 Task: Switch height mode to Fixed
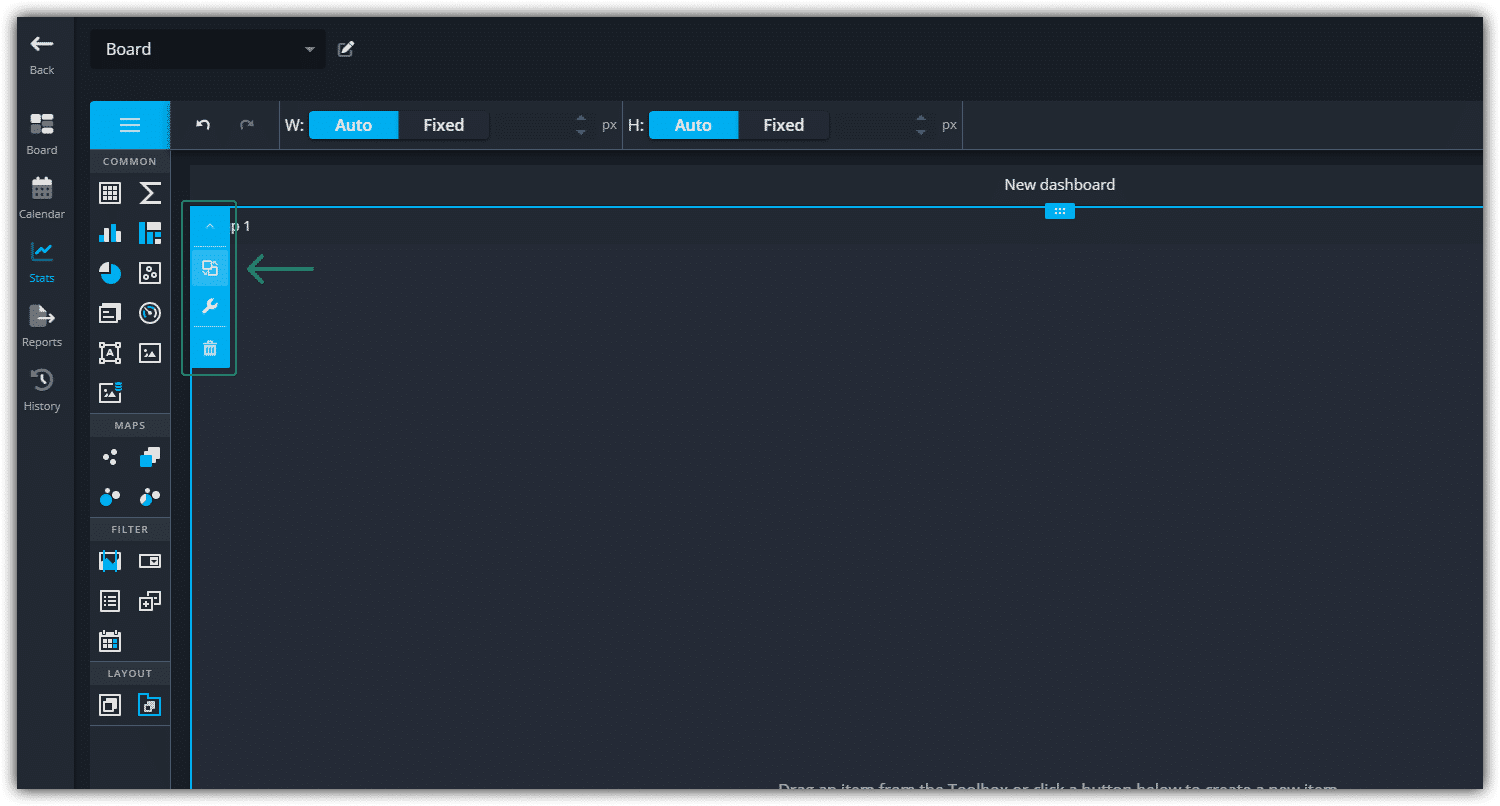pos(783,125)
